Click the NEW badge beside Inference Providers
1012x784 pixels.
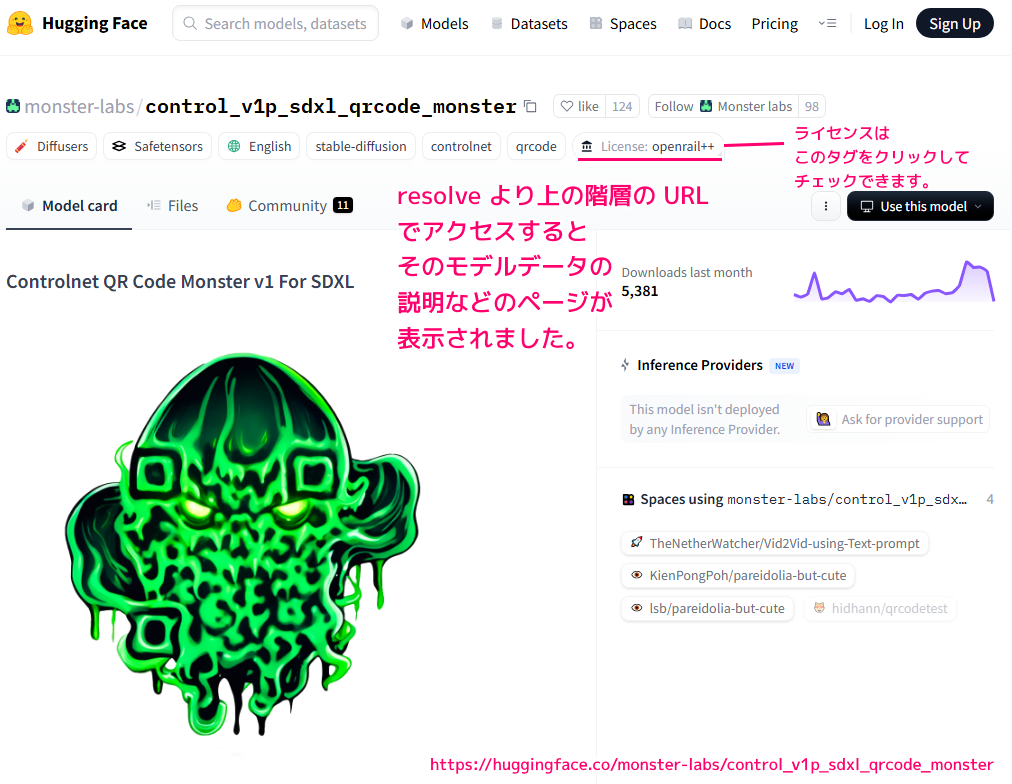pyautogui.click(x=784, y=366)
